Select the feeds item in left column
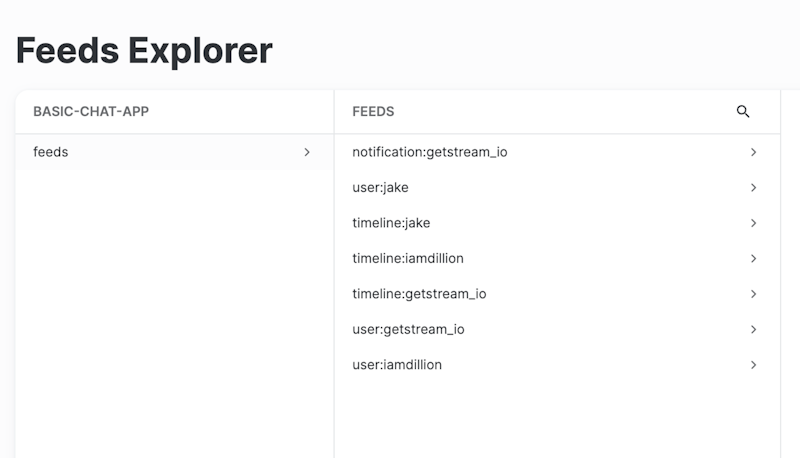 coord(51,152)
